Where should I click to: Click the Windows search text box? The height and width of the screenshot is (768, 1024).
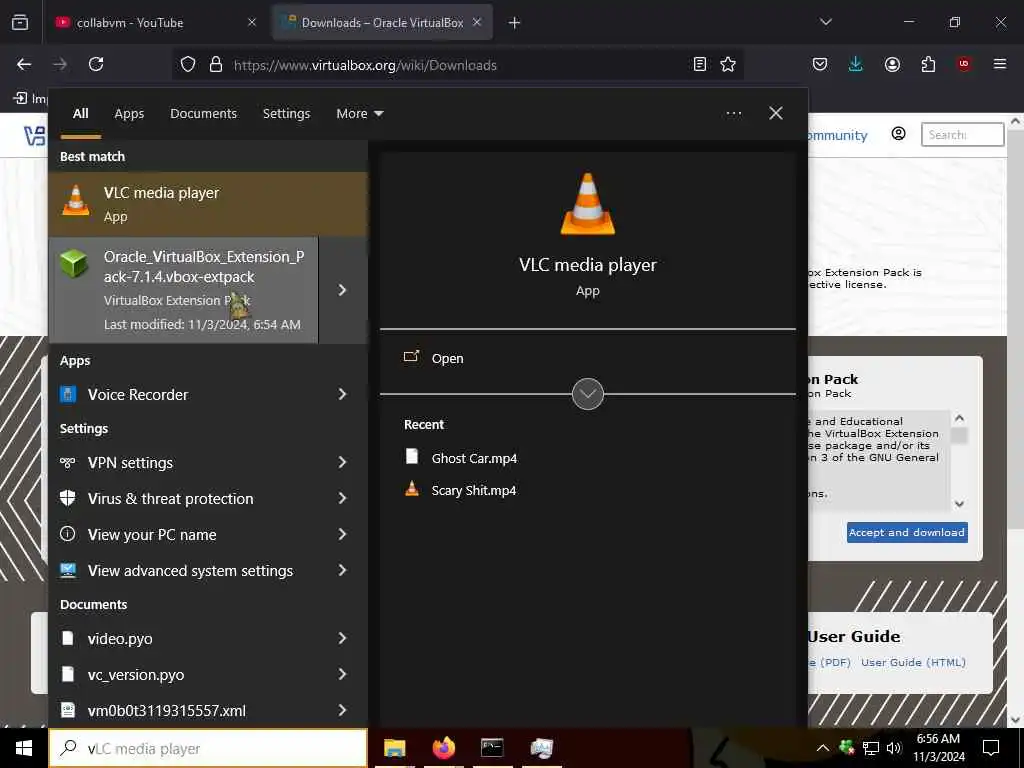point(208,748)
